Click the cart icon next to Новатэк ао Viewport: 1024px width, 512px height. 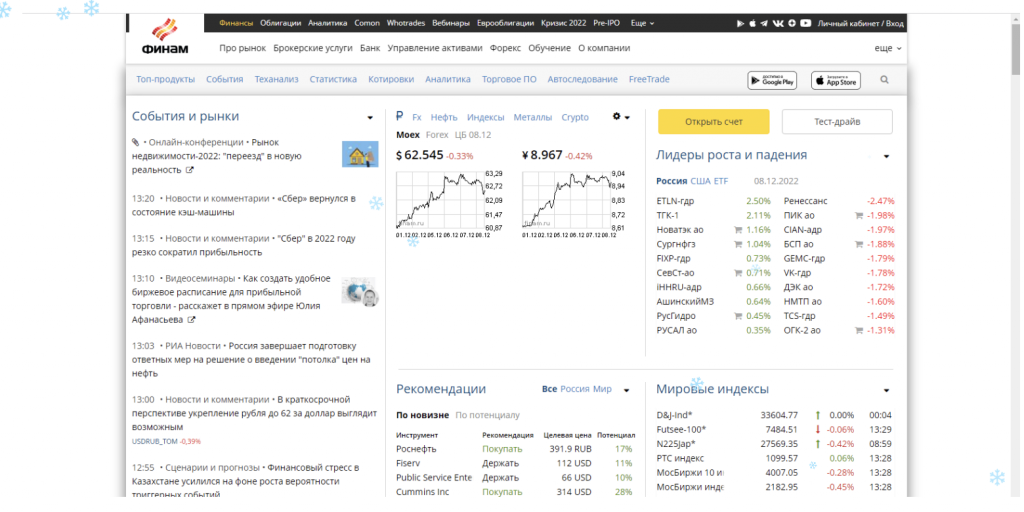coord(738,230)
